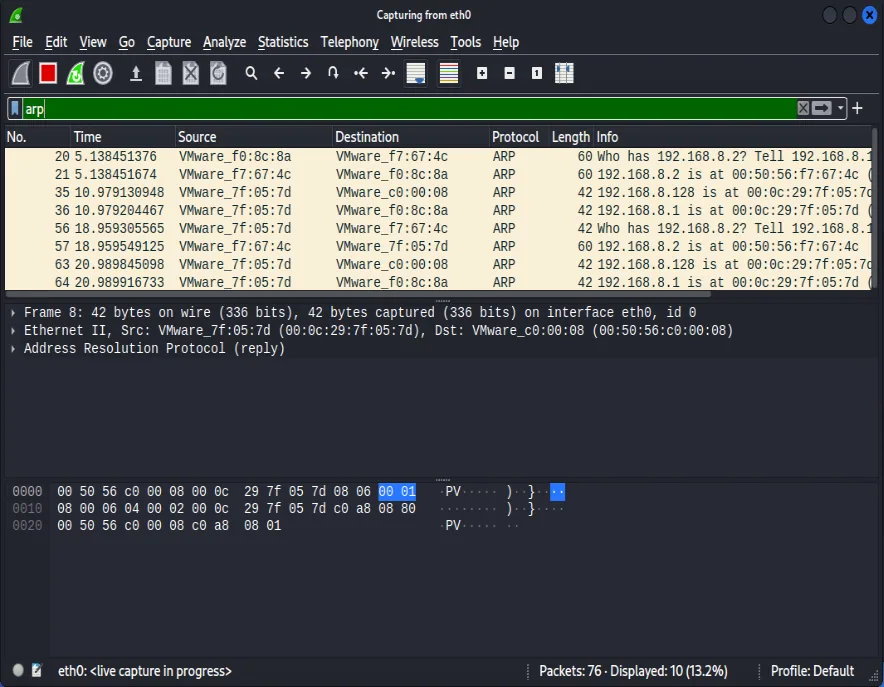Screen dimensions: 884x687
Task: Apply the display filter arrow button
Action: coord(821,108)
